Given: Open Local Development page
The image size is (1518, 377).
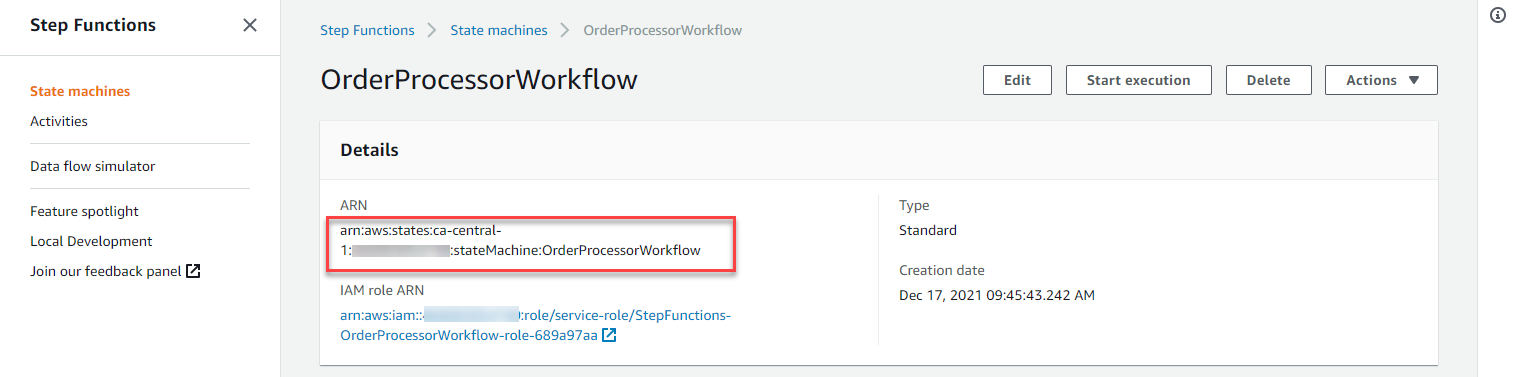Looking at the screenshot, I should [91, 241].
